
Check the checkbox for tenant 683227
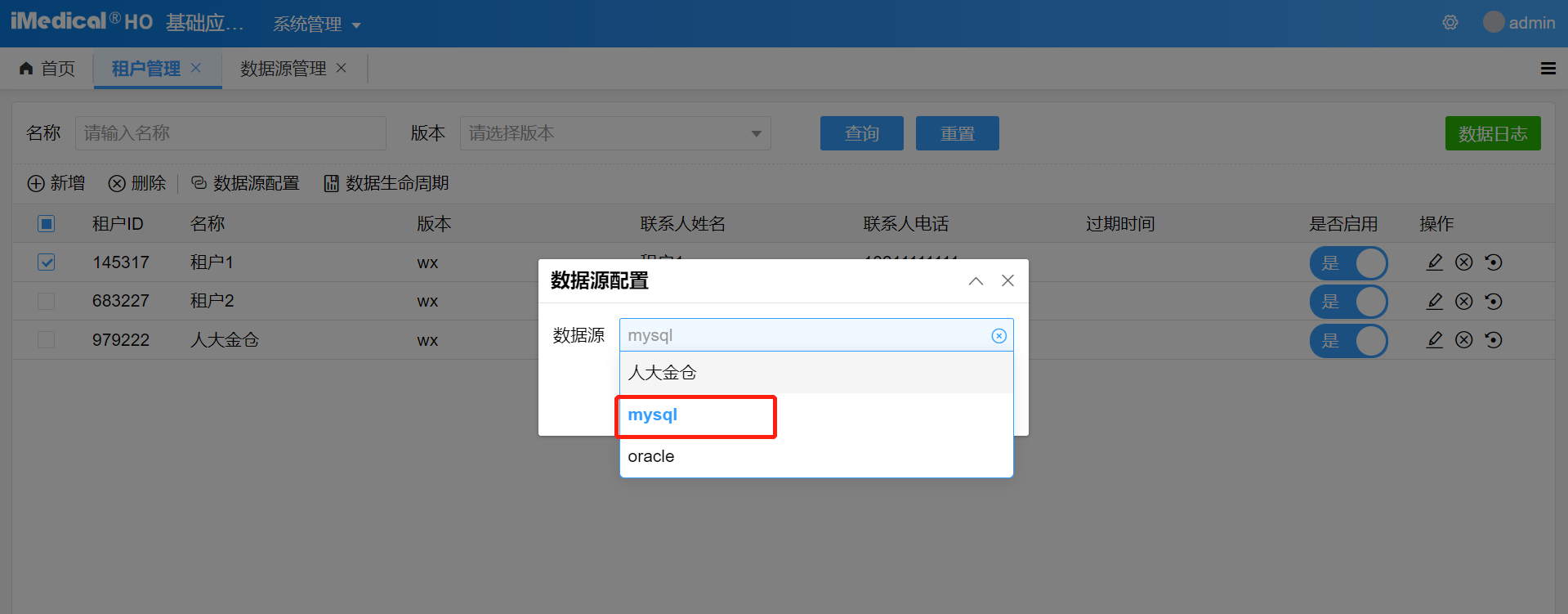(x=47, y=302)
